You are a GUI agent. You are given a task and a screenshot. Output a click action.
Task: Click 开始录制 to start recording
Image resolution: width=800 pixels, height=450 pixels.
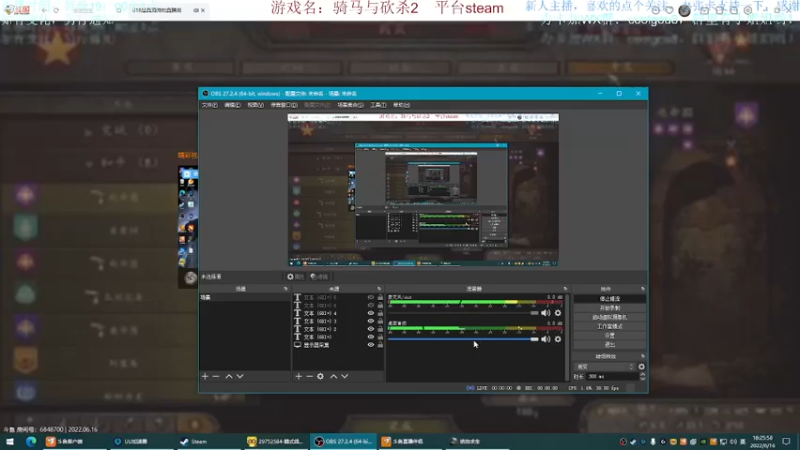[x=610, y=308]
